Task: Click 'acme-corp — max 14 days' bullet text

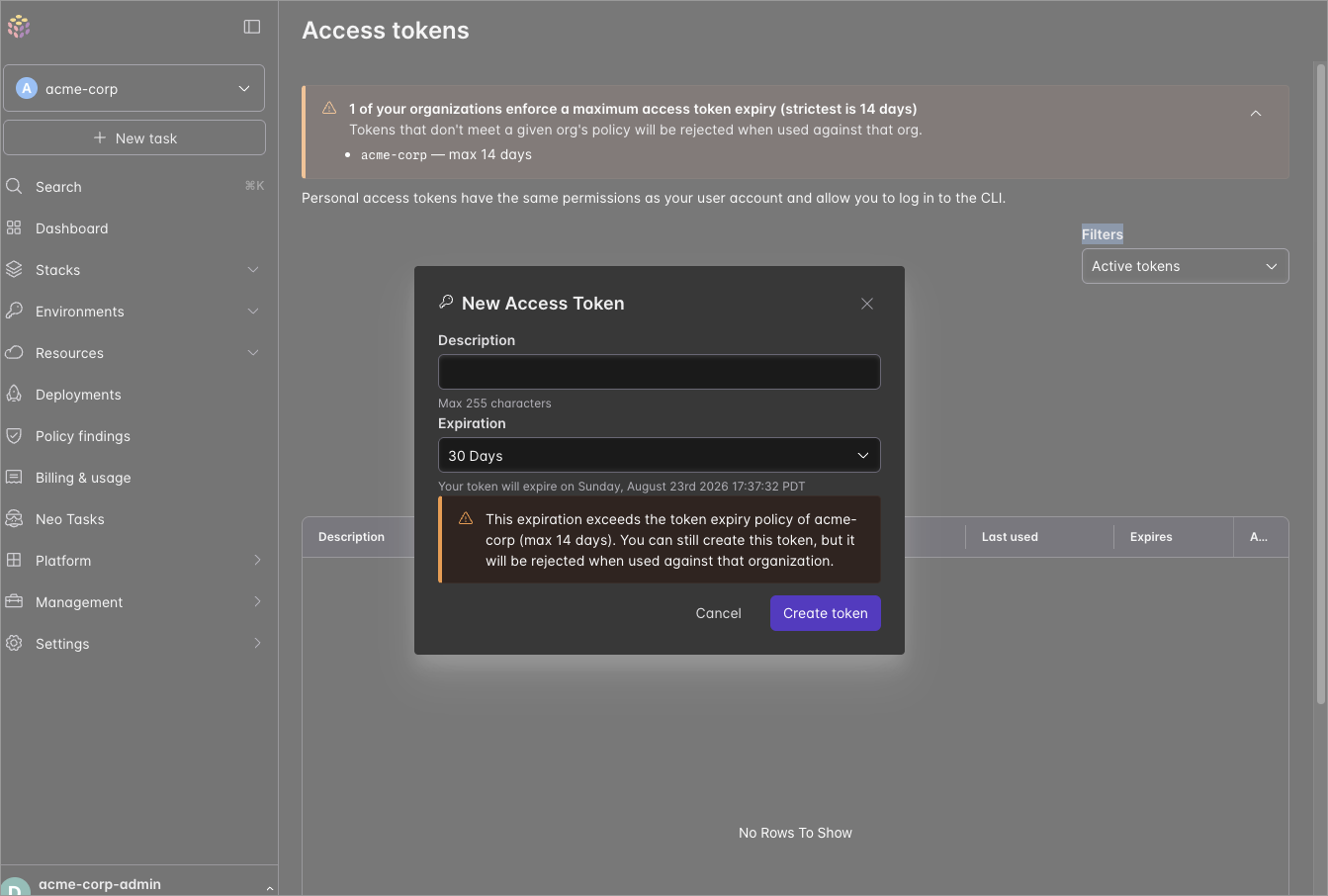Action: click(x=446, y=154)
